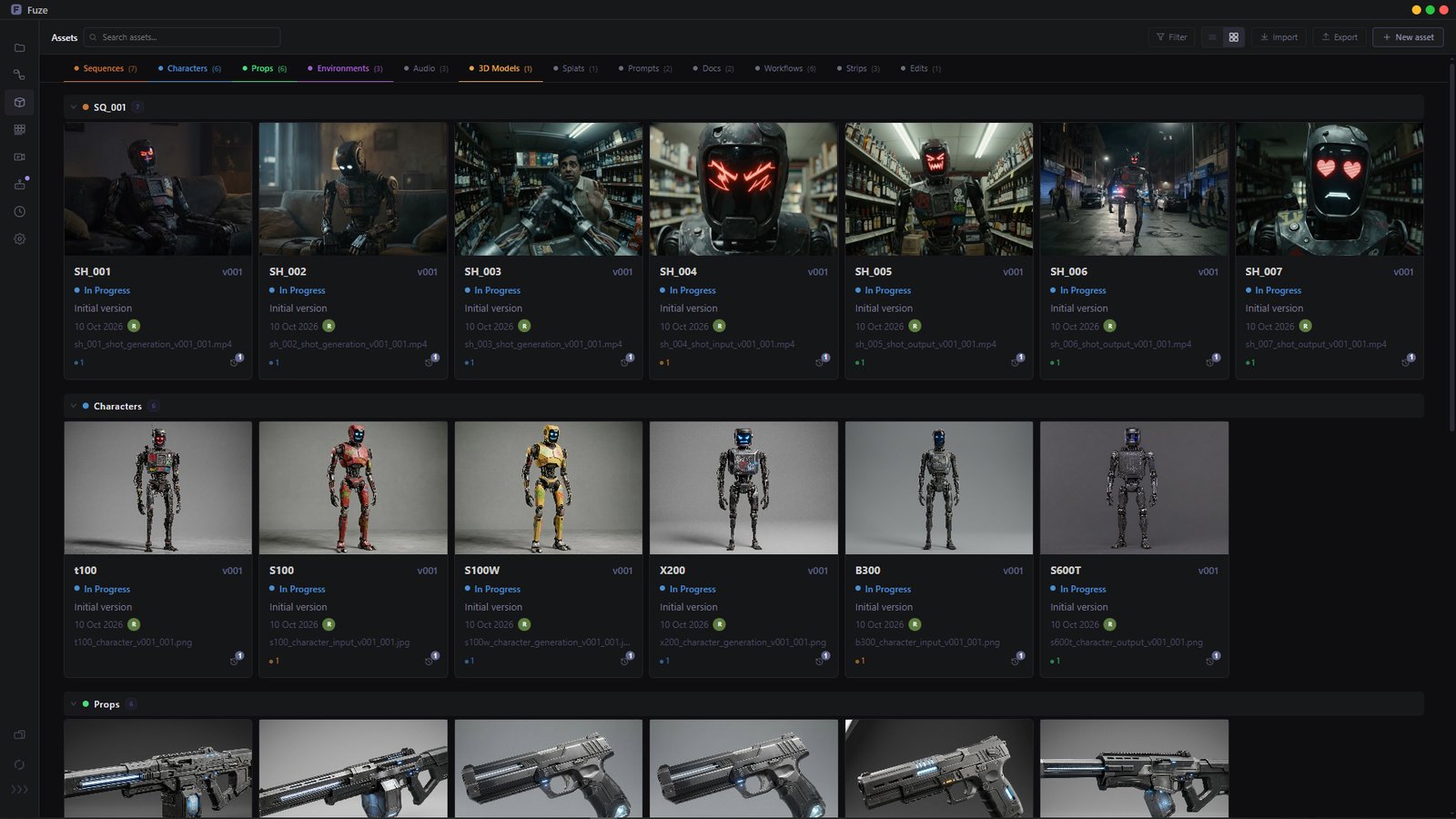This screenshot has height=819, width=1456.
Task: Open the folder icon in left sidebar
Action: click(x=19, y=47)
